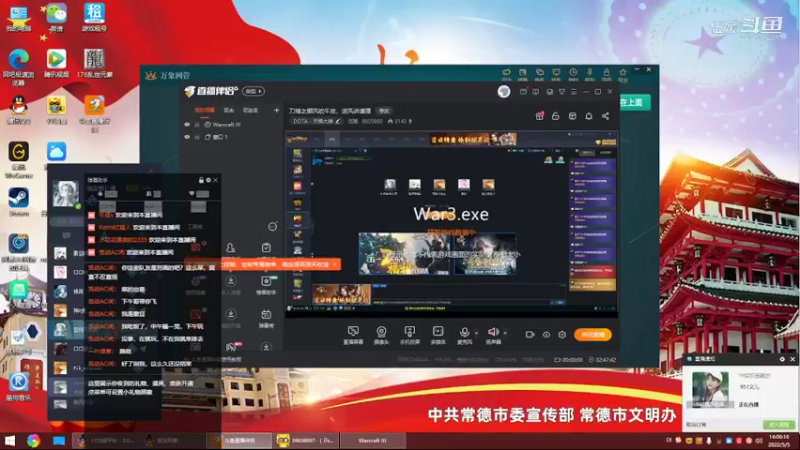Viewport: 800px width, 450px height.
Task: Open the notifications bell
Action: pyautogui.click(x=589, y=116)
